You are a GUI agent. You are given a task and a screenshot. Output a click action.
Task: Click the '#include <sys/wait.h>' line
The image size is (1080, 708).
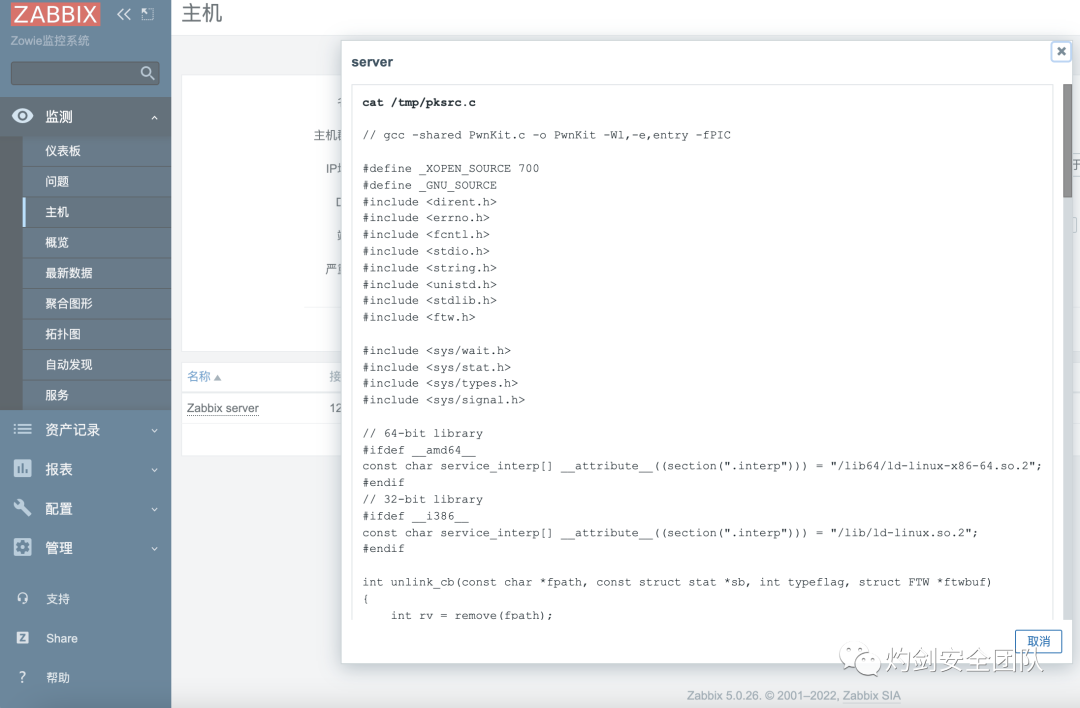pyautogui.click(x=437, y=351)
